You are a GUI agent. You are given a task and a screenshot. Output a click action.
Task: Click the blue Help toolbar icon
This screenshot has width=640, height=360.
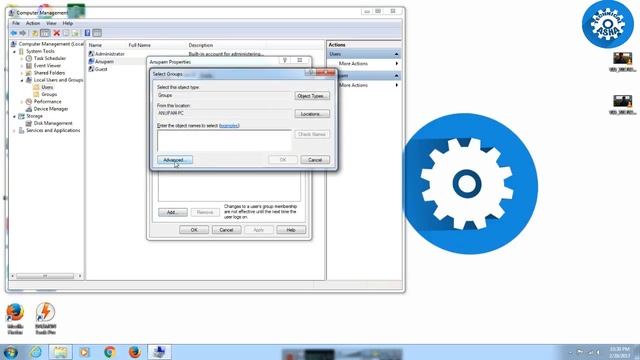[x=87, y=33]
